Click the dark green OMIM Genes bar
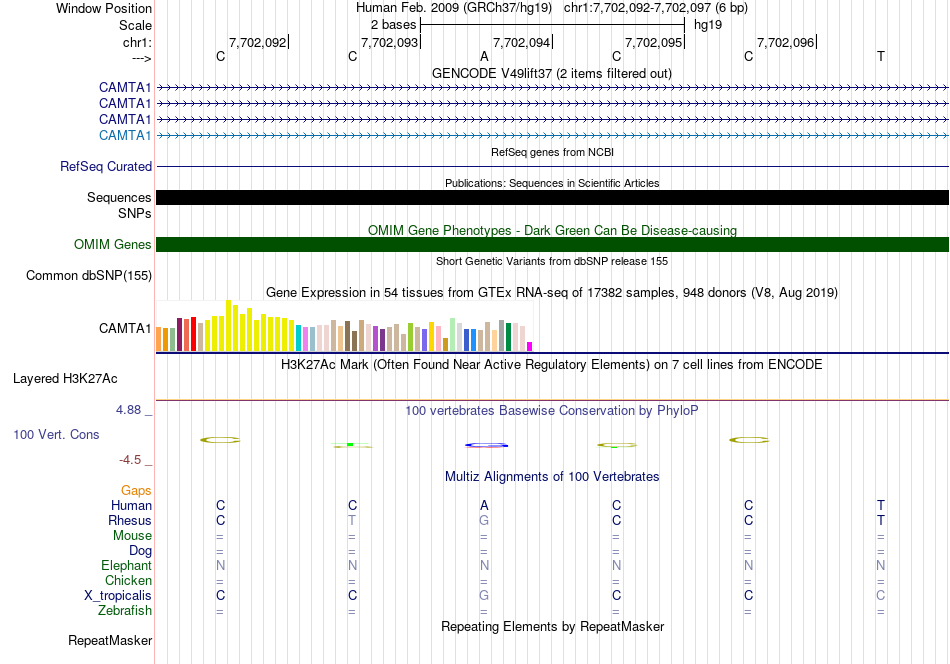Screen dimensions: 950x664 click(x=552, y=244)
